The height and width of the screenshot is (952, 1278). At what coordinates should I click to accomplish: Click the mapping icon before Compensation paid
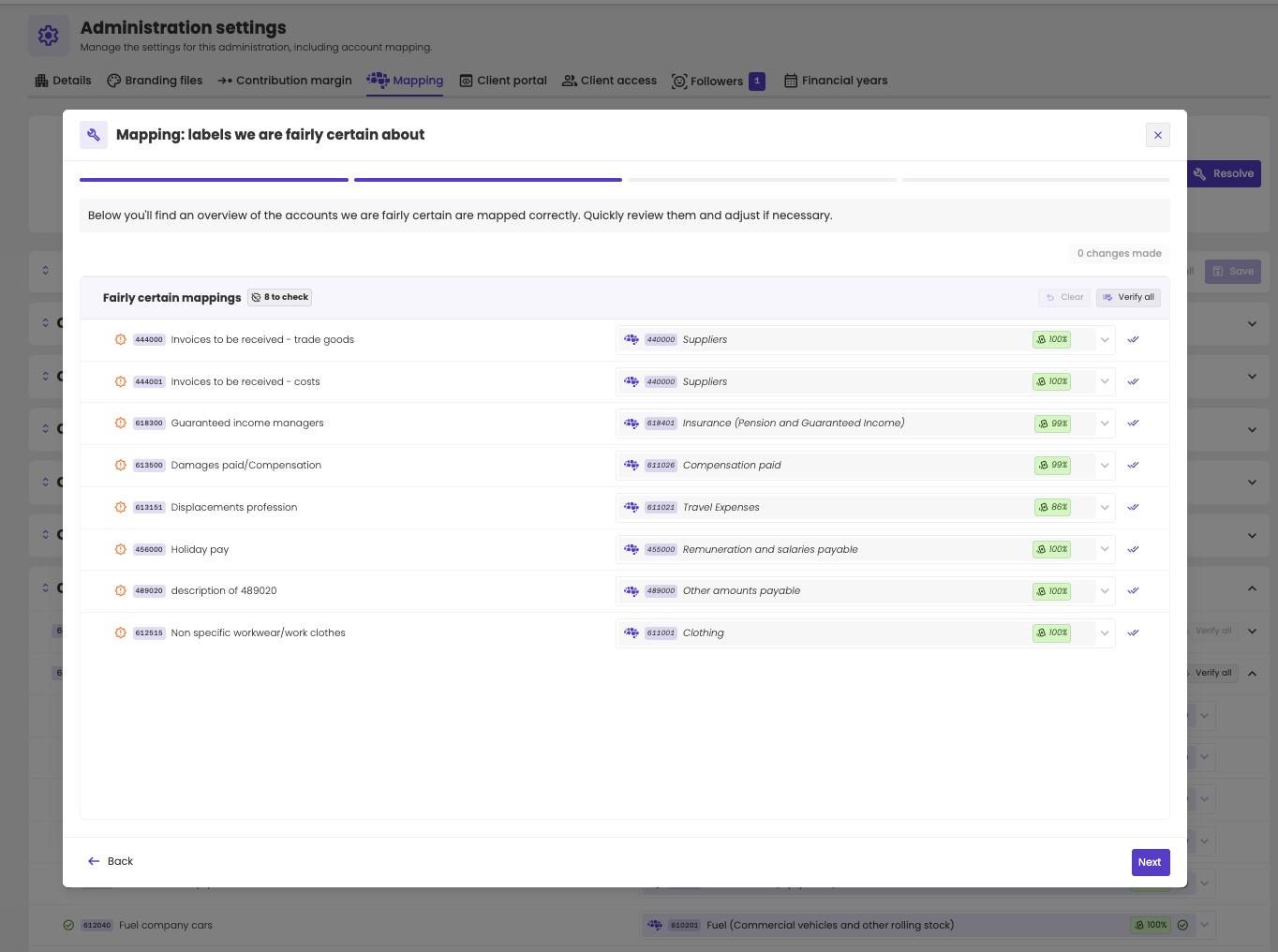(632, 466)
